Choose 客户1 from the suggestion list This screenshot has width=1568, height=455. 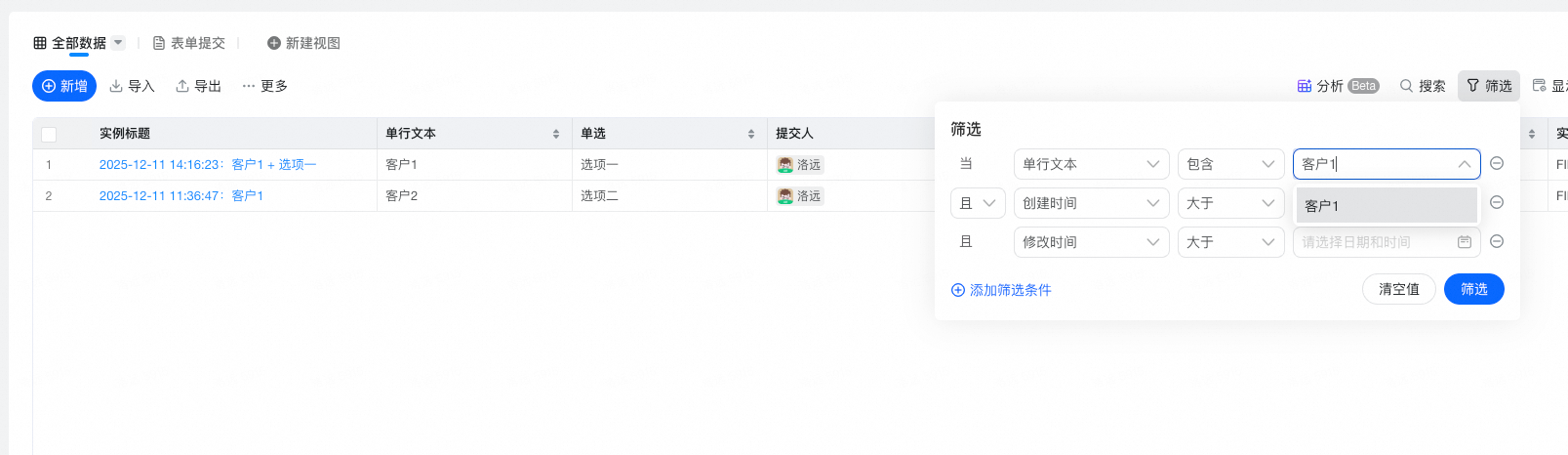point(1386,206)
